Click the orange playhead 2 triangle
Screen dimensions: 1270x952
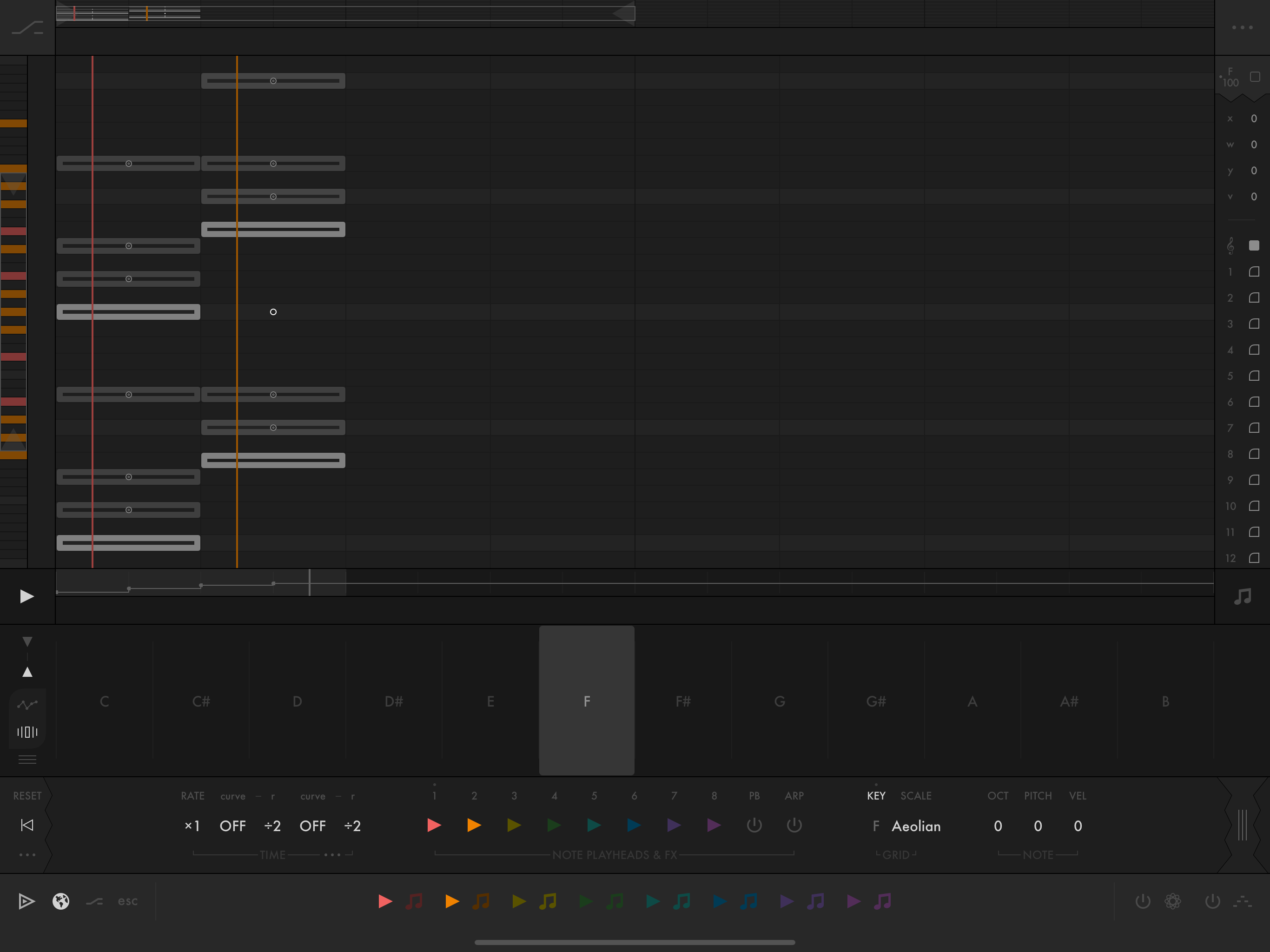click(x=474, y=825)
